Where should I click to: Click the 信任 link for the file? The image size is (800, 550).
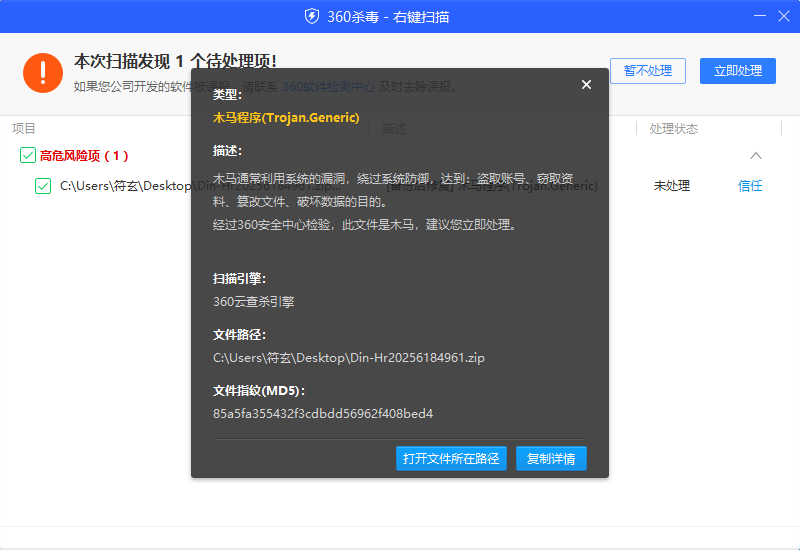pyautogui.click(x=750, y=186)
